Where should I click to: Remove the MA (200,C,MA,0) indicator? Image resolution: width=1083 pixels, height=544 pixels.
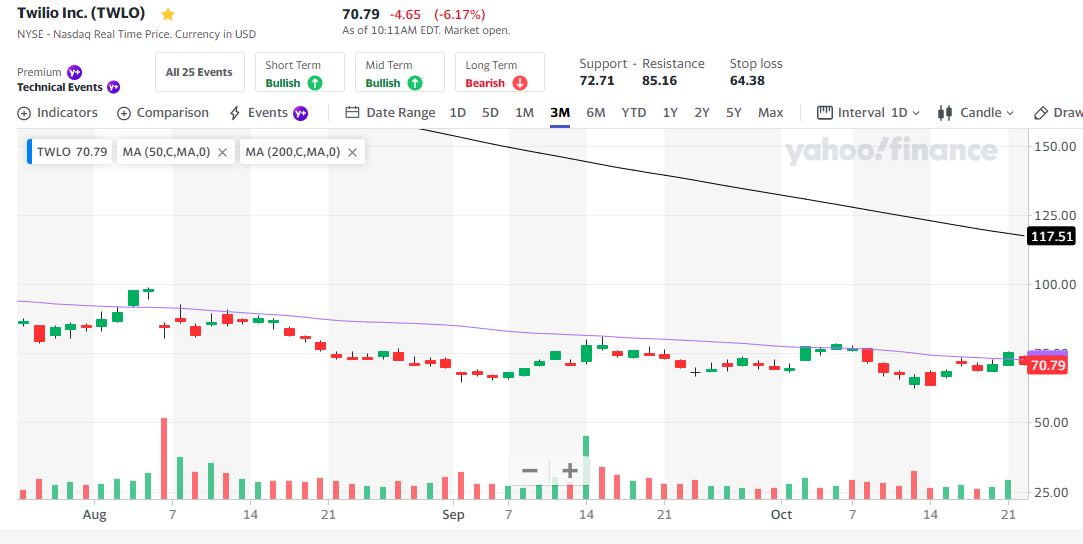[352, 152]
